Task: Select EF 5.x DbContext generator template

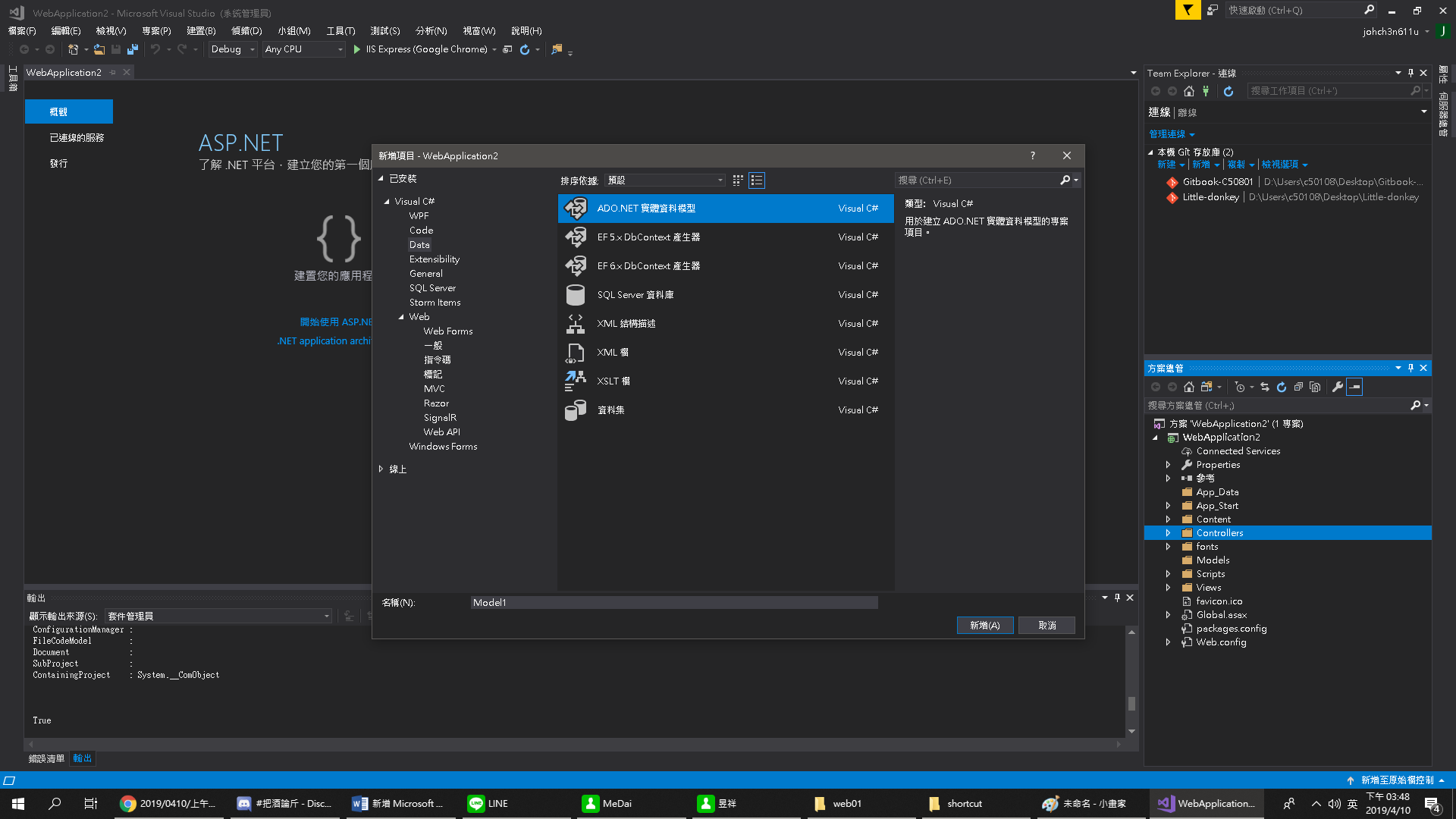Action: 726,237
